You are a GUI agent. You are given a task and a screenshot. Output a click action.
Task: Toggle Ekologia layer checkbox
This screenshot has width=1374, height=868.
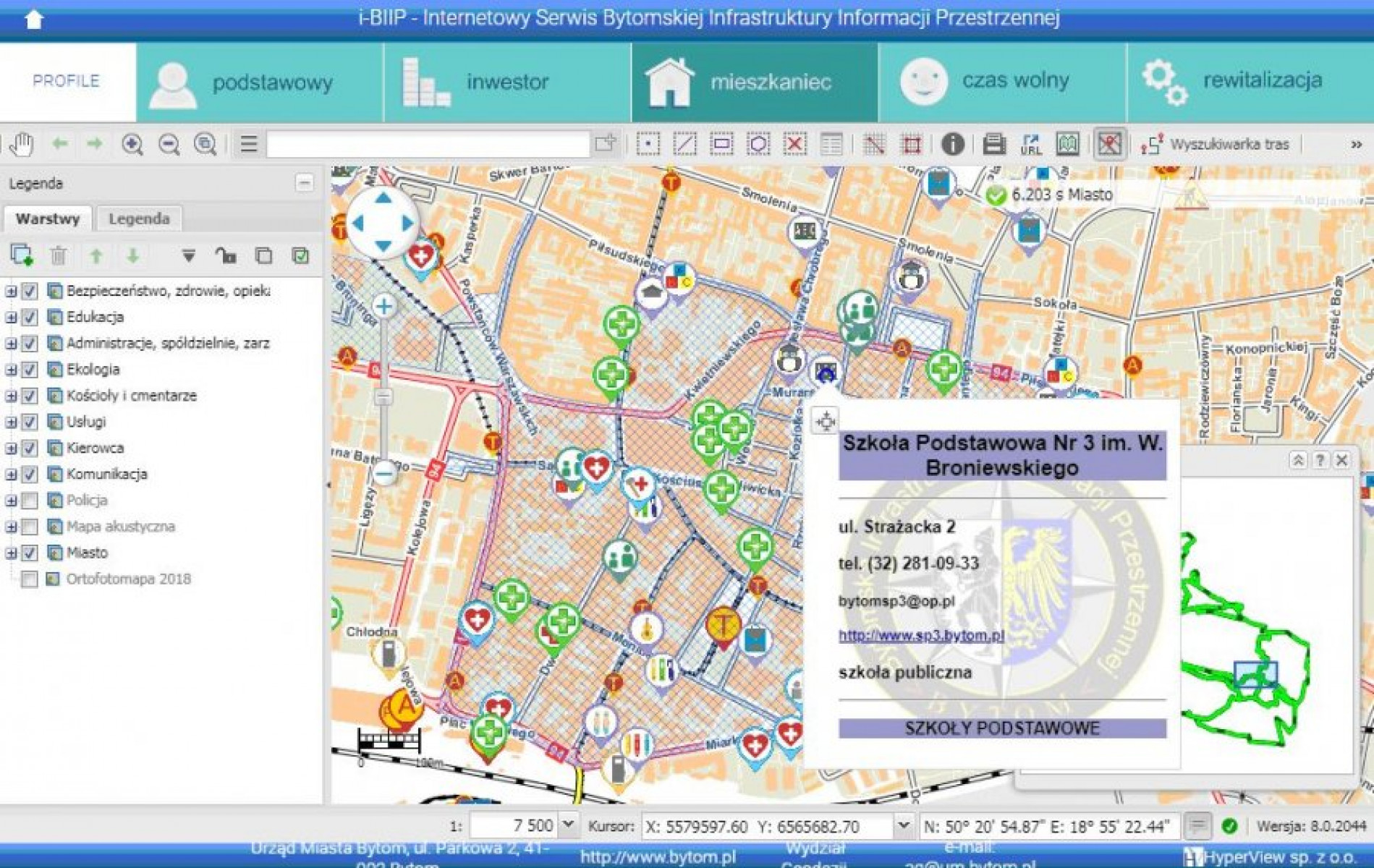pyautogui.click(x=30, y=370)
